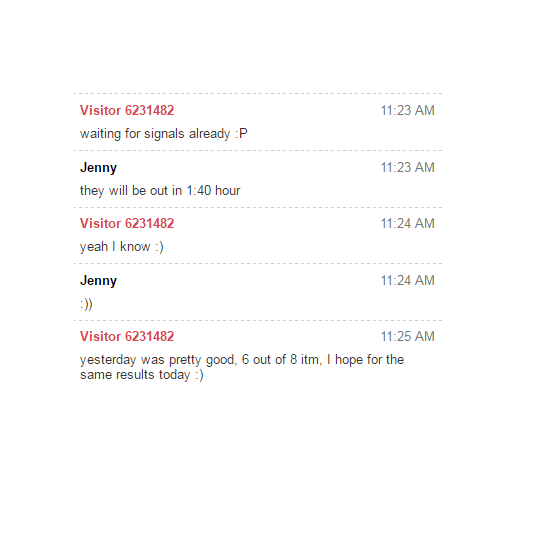Click the word 'signals' in first message
537x544 pixels.
click(164, 134)
